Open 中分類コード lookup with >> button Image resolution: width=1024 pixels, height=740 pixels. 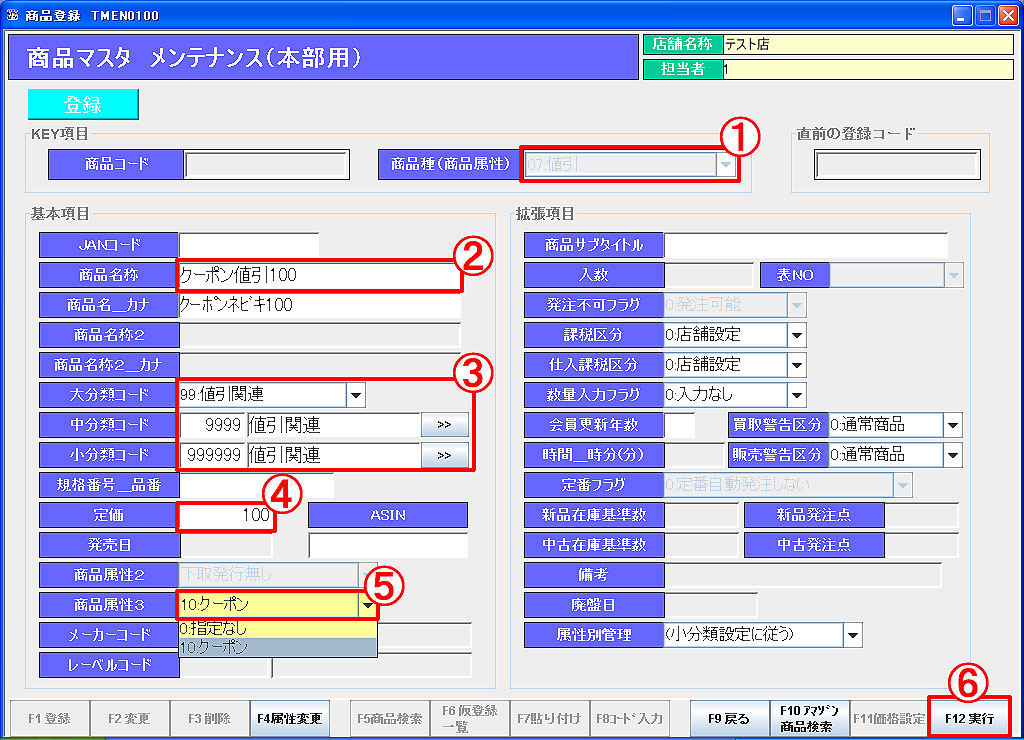(x=444, y=425)
